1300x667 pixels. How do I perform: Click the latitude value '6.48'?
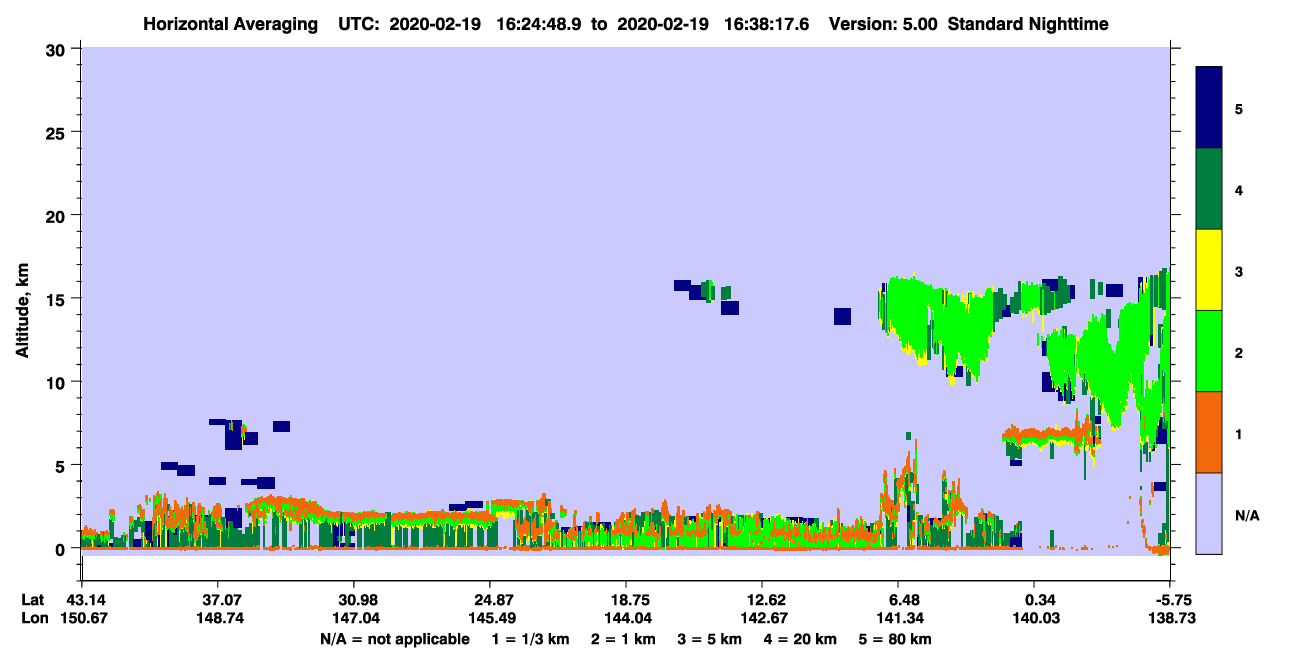point(904,599)
